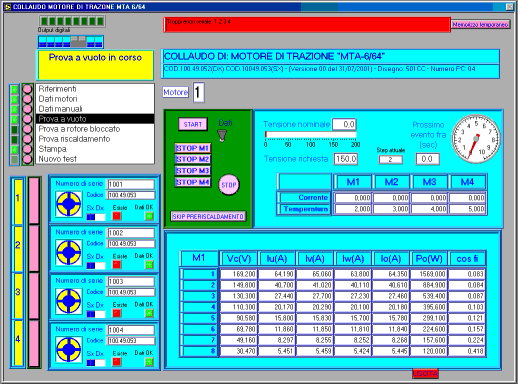Click the SKIP PRERISCALDAMENTO button
Viewport: 518px width, 384px height.
click(208, 217)
